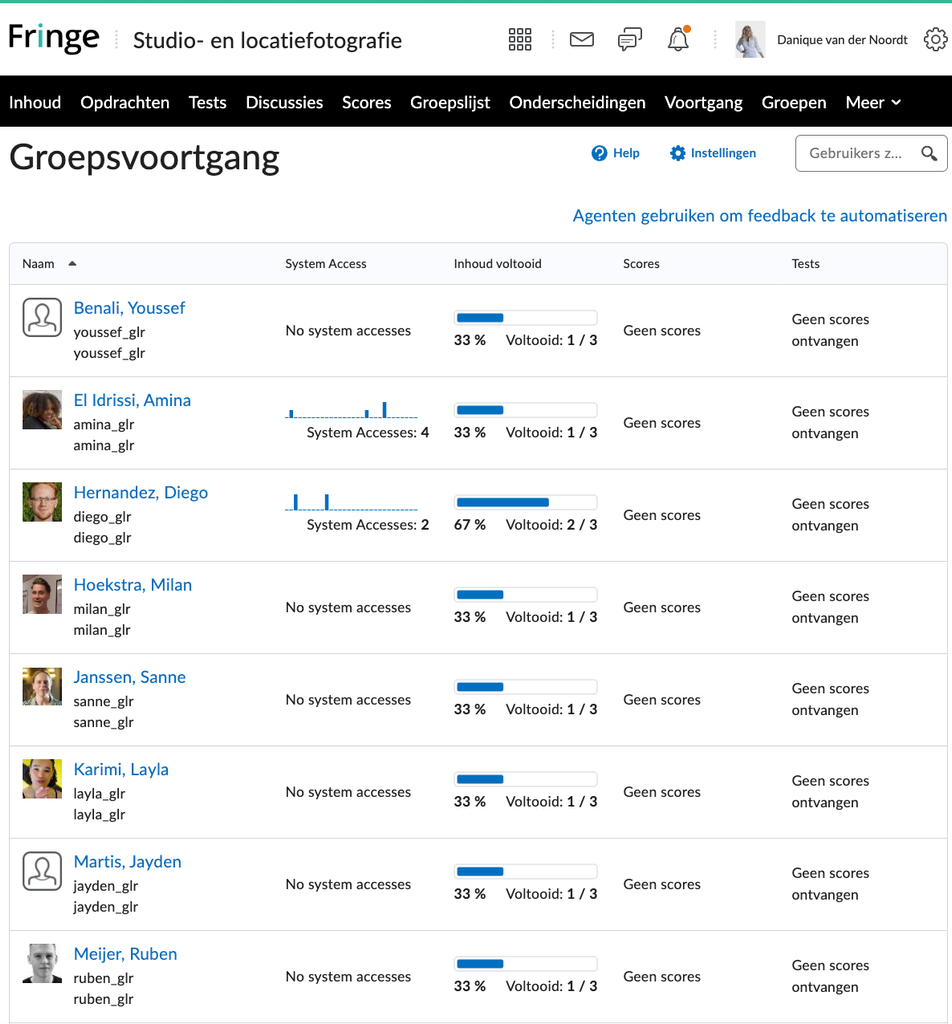Click Youssef Benali's placeholder avatar
Viewport: 952px width, 1024px height.
(42, 318)
